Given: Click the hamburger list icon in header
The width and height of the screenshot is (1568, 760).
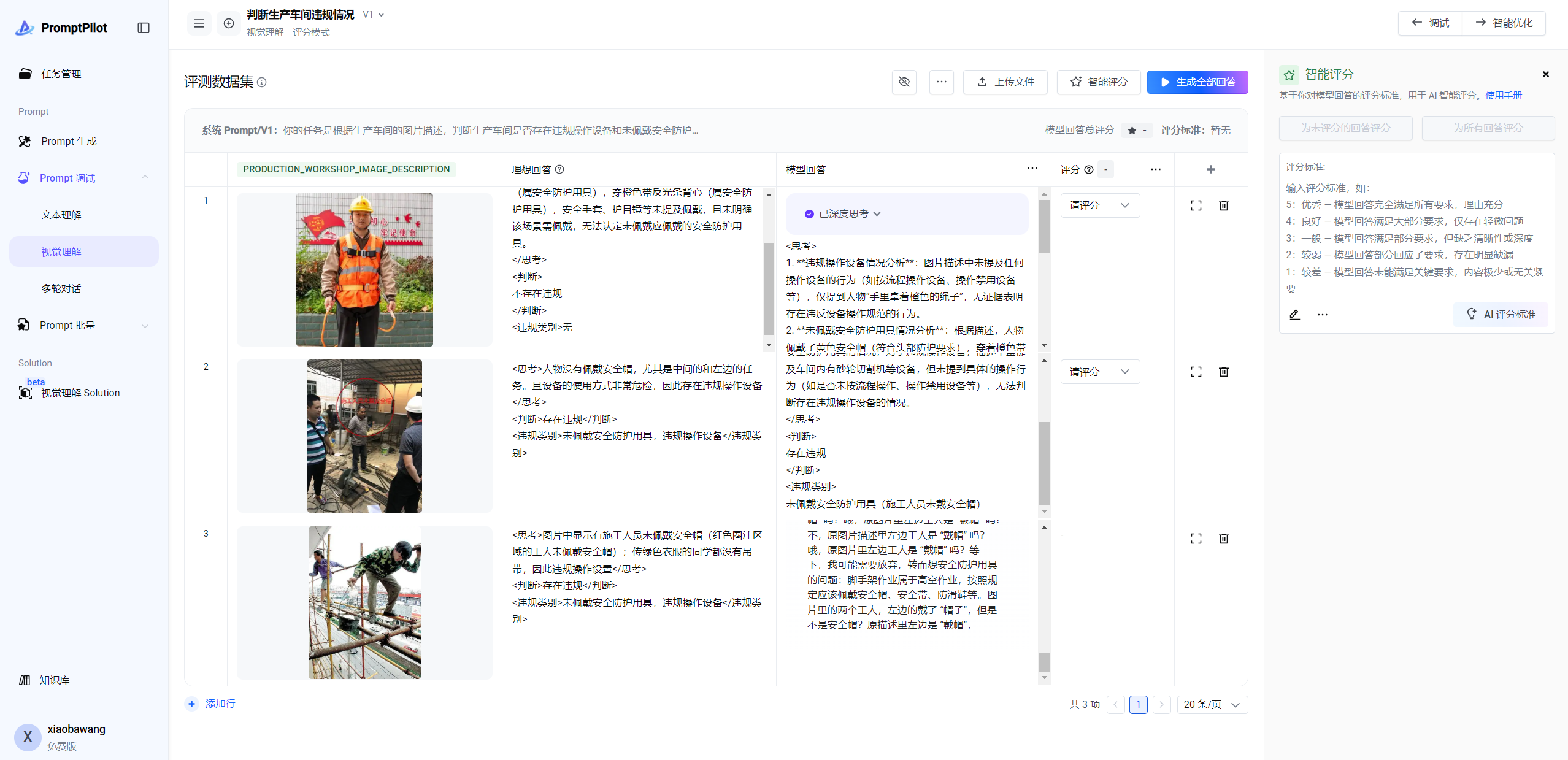Looking at the screenshot, I should pos(199,23).
